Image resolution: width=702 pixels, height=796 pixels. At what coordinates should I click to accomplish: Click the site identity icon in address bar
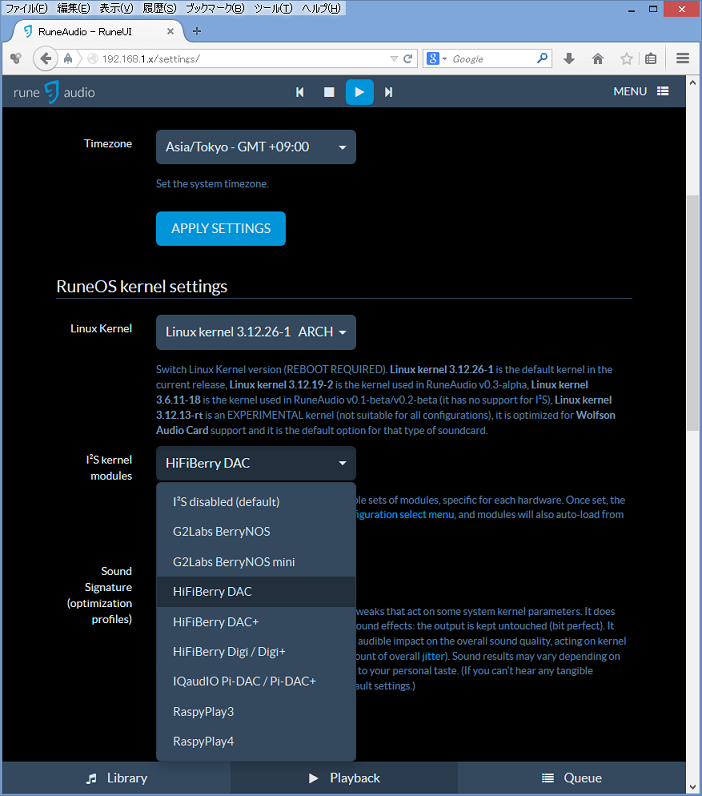[x=93, y=59]
